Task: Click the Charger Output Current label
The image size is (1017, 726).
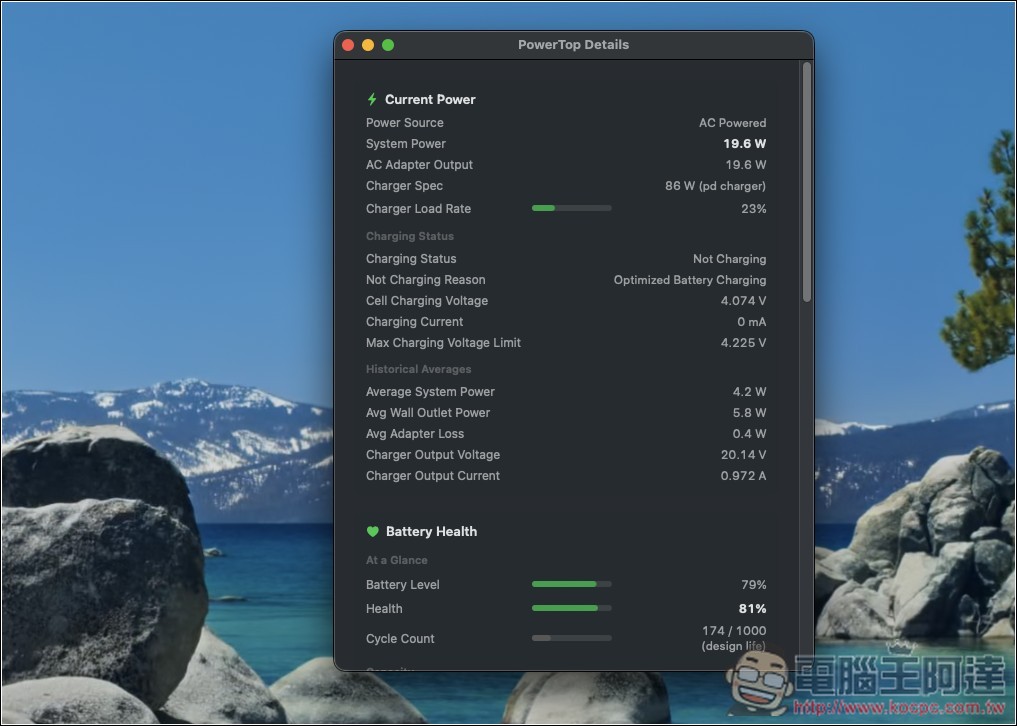Action: pyautogui.click(x=433, y=476)
